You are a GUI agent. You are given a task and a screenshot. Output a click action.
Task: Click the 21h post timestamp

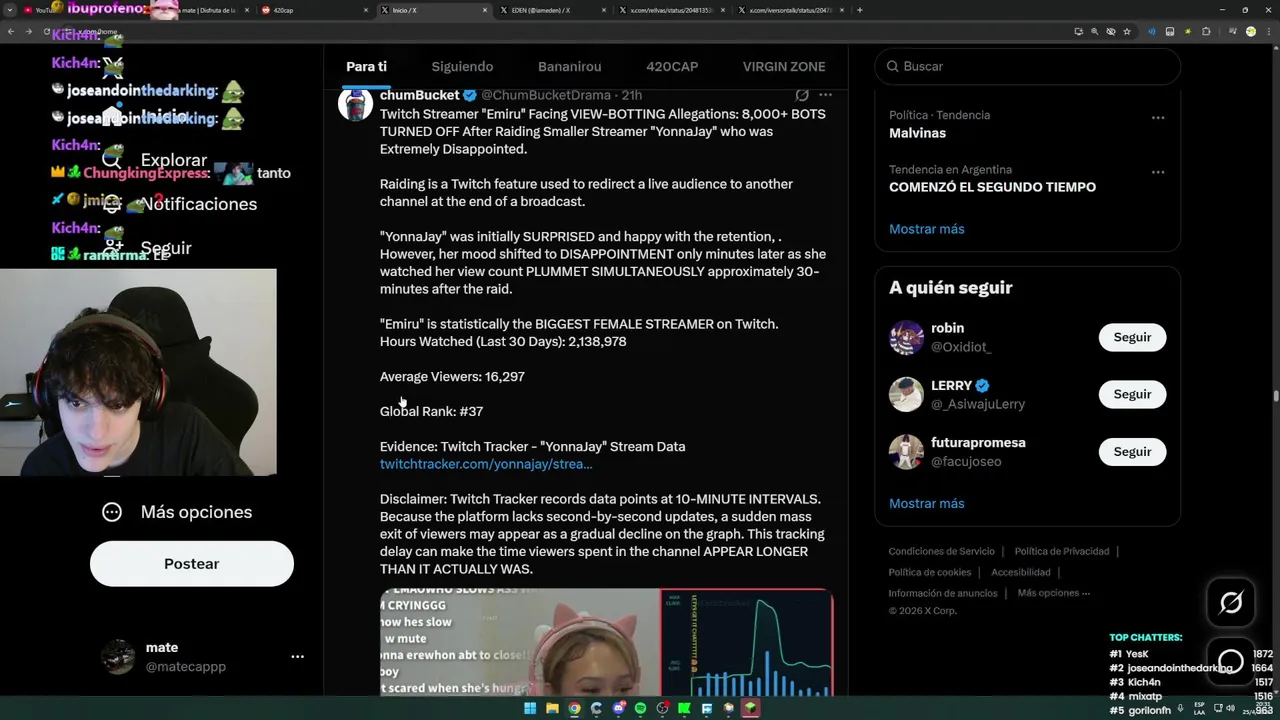coord(632,95)
